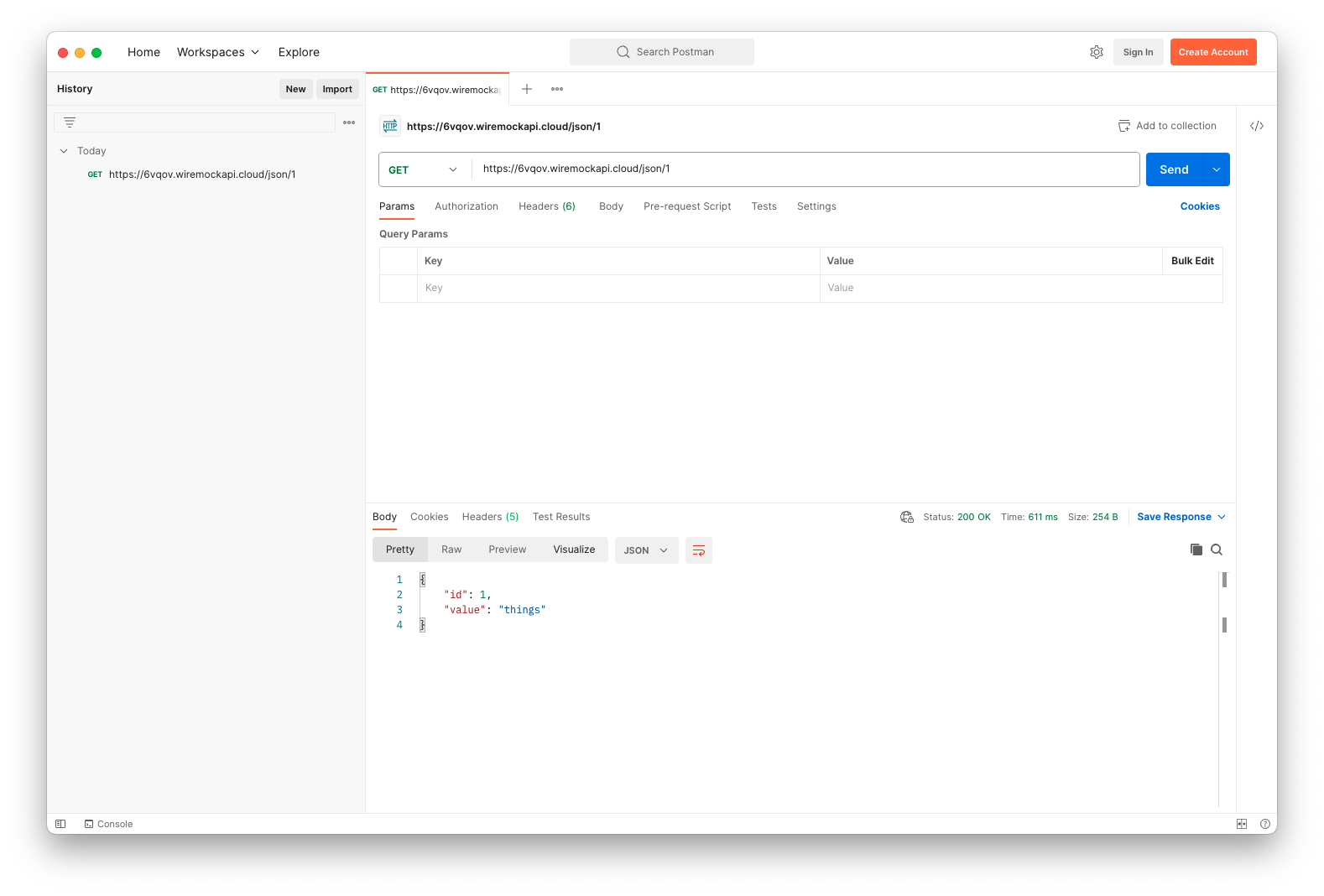Switch to response Cookies tab
Viewport: 1324px width, 896px height.
(430, 517)
